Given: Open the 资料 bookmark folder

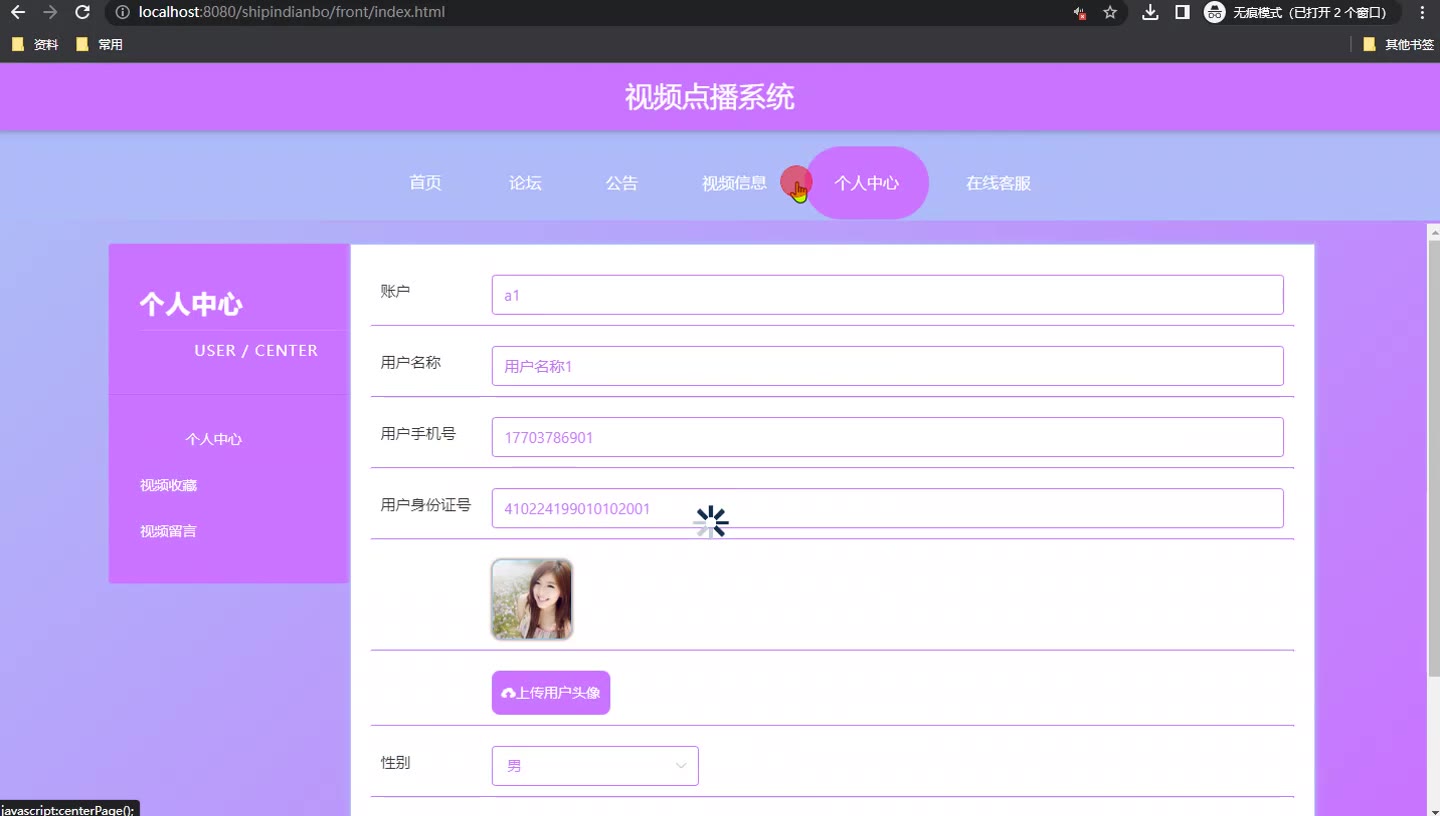Looking at the screenshot, I should click(x=35, y=45).
